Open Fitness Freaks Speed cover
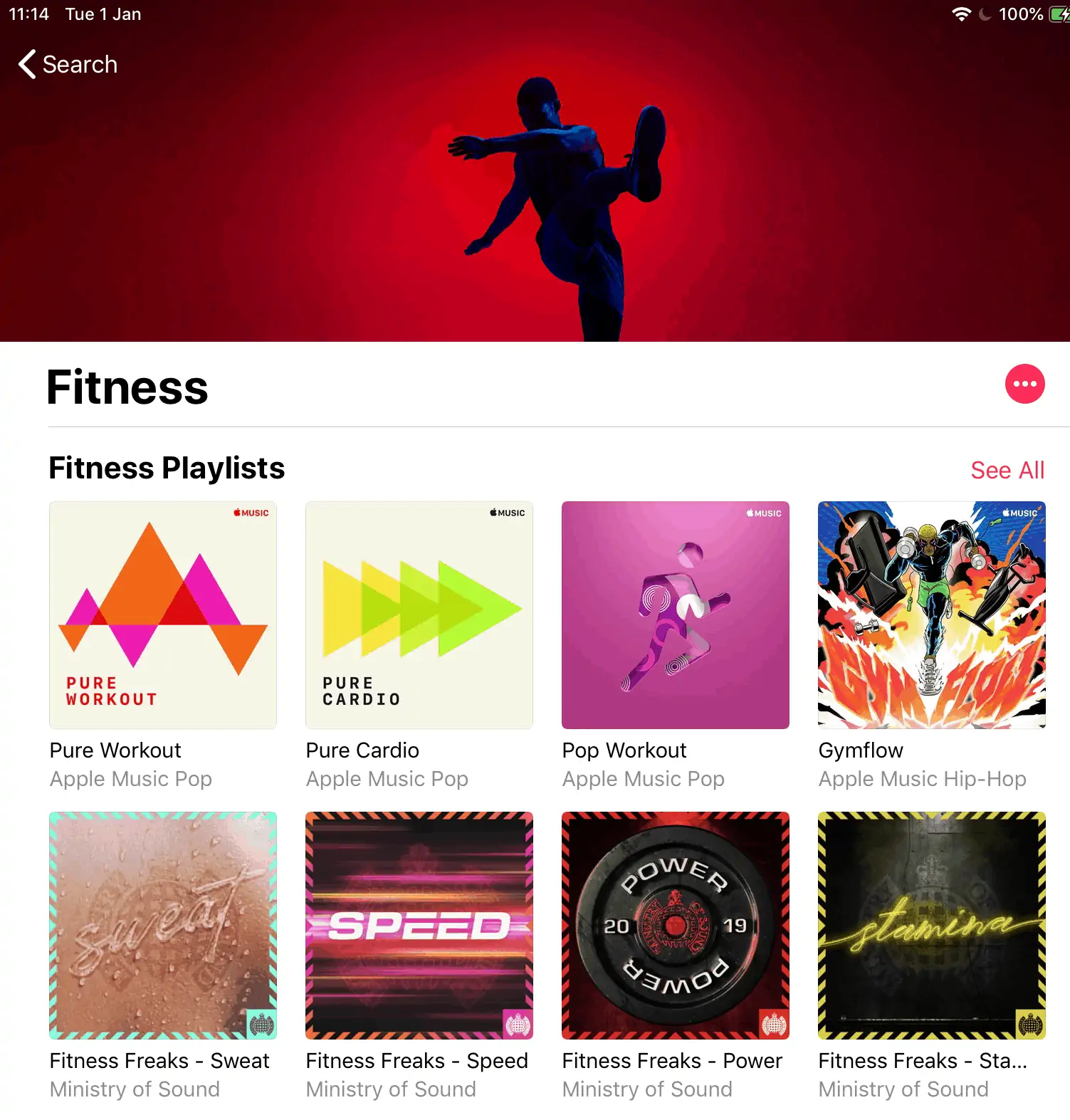Viewport: 1070px width, 1120px height. click(x=419, y=926)
